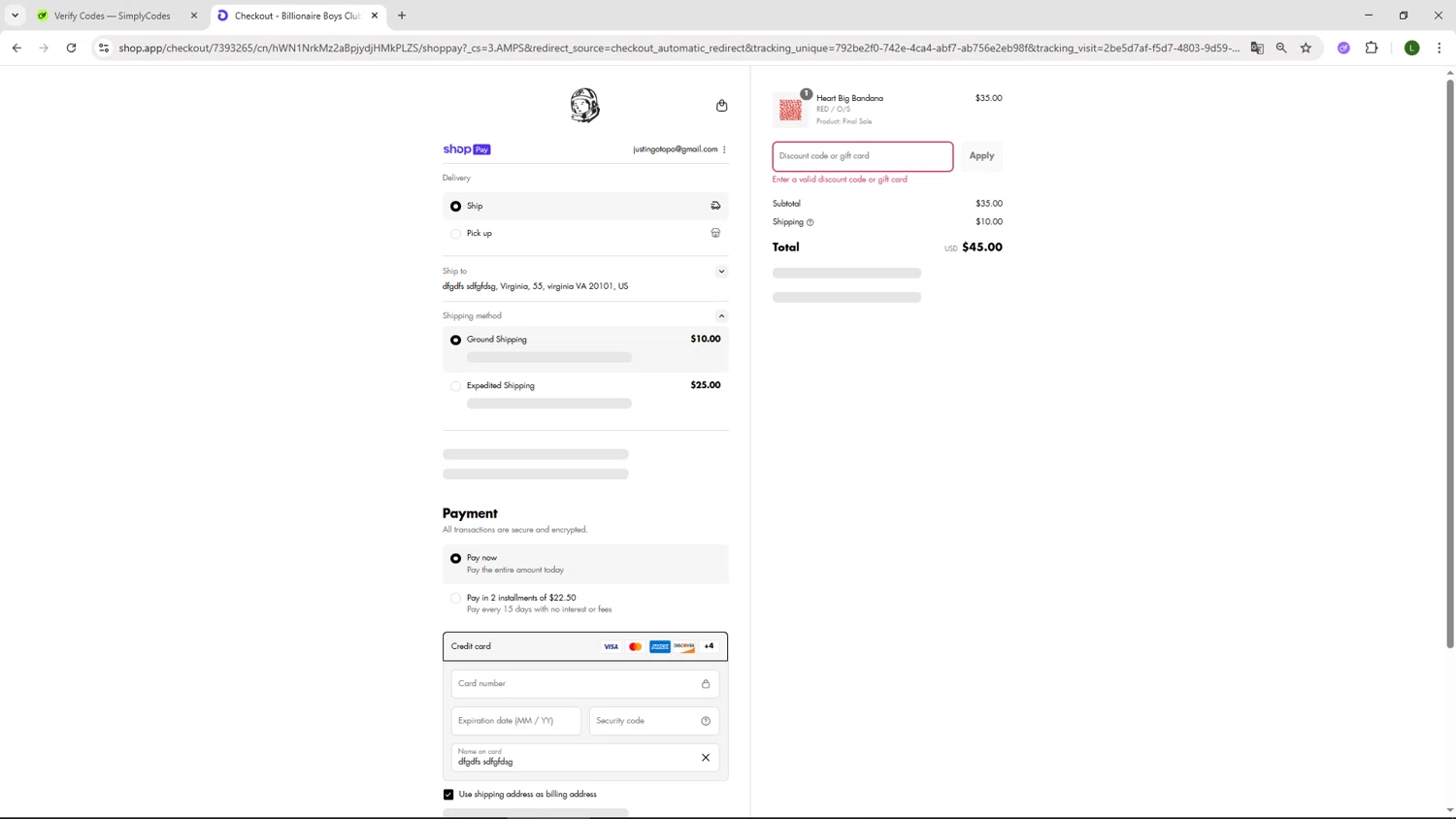Bookmark this page with the star

point(1306,48)
